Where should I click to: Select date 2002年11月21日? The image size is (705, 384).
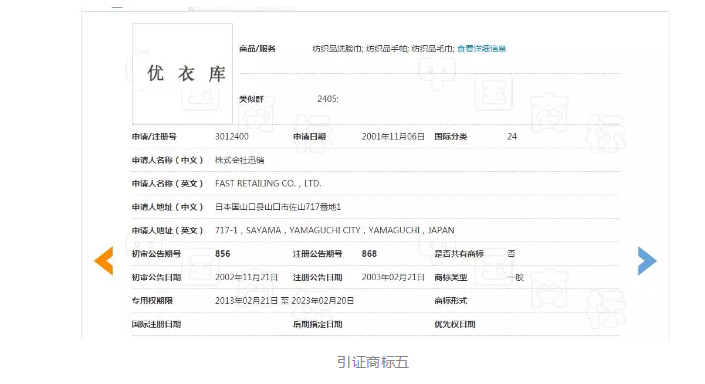pyautogui.click(x=246, y=277)
